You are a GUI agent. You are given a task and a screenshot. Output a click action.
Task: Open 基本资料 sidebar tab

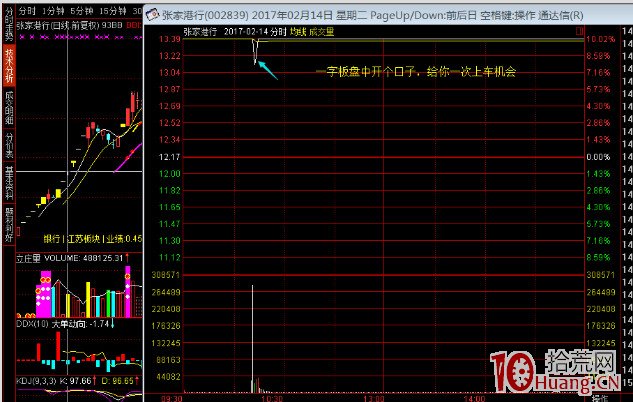pyautogui.click(x=9, y=182)
